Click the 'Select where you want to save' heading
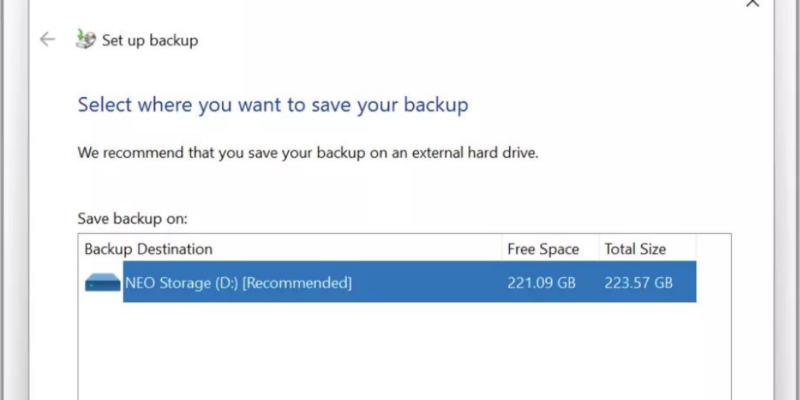 click(x=273, y=104)
